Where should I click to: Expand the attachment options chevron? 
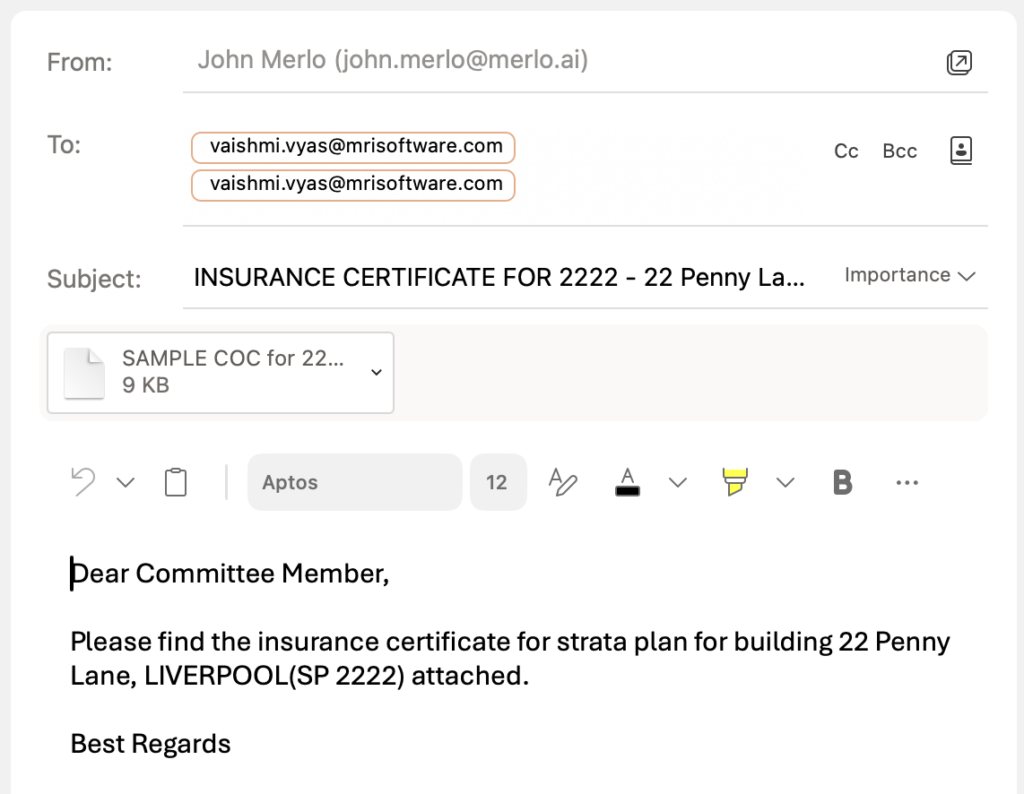pos(376,372)
